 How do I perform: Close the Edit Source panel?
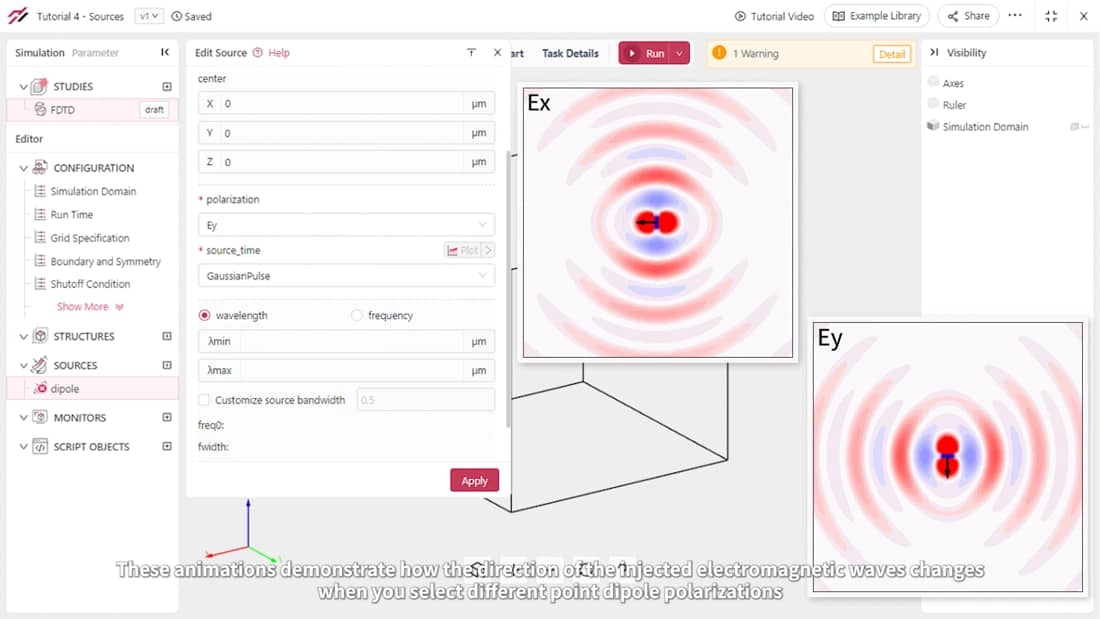click(497, 53)
